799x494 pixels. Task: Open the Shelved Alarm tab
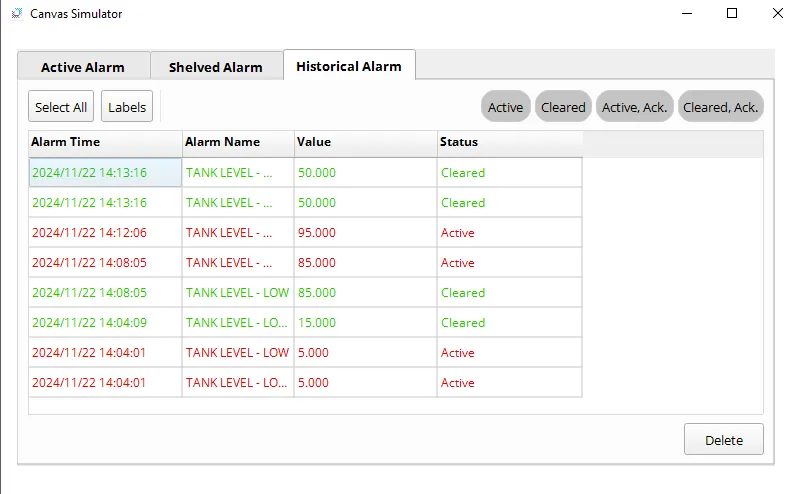click(215, 67)
